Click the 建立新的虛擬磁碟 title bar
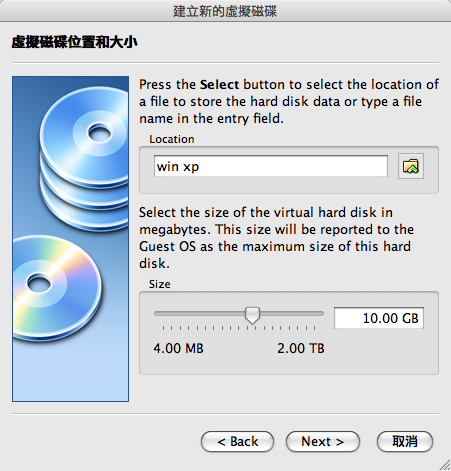 (x=225, y=11)
